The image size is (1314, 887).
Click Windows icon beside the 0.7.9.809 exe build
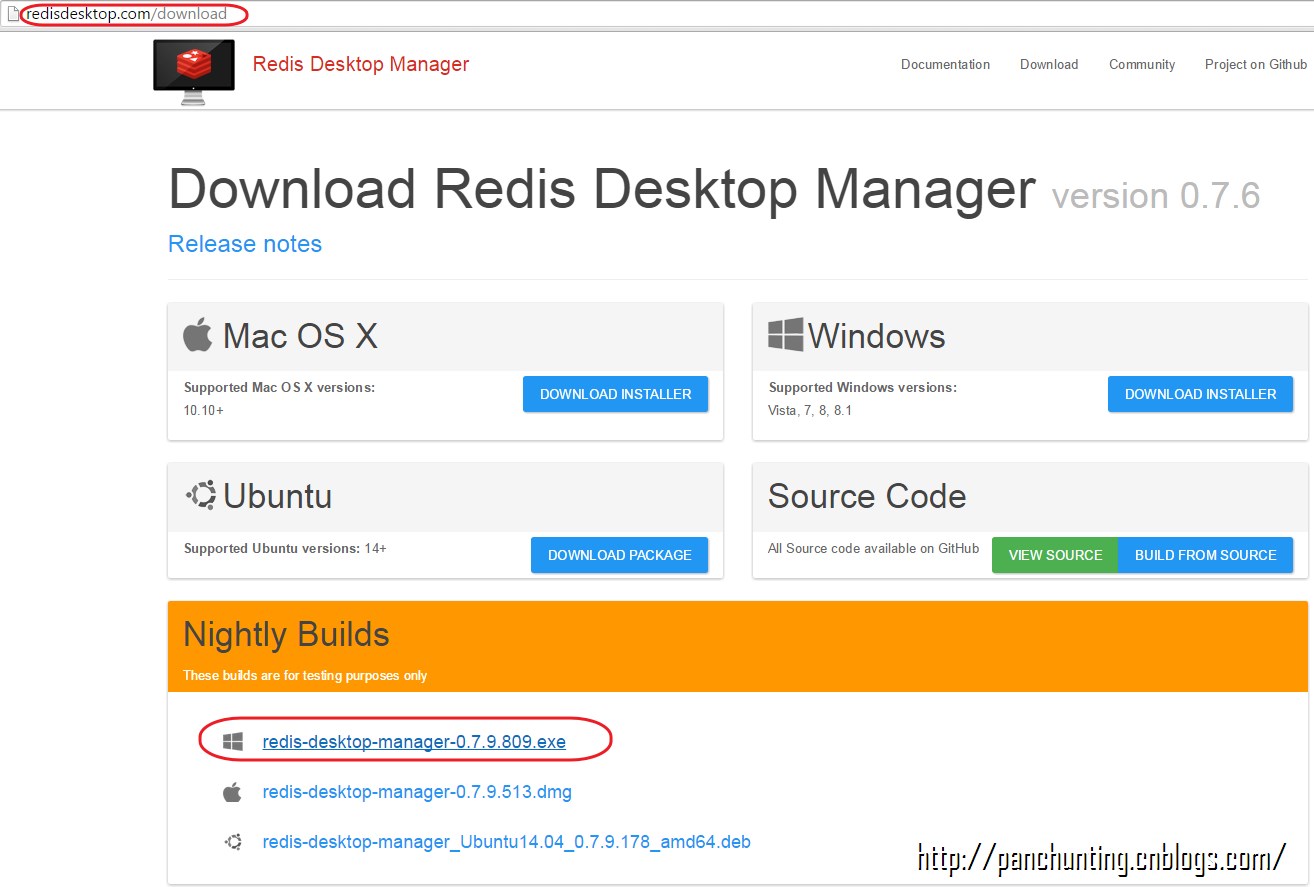[233, 741]
